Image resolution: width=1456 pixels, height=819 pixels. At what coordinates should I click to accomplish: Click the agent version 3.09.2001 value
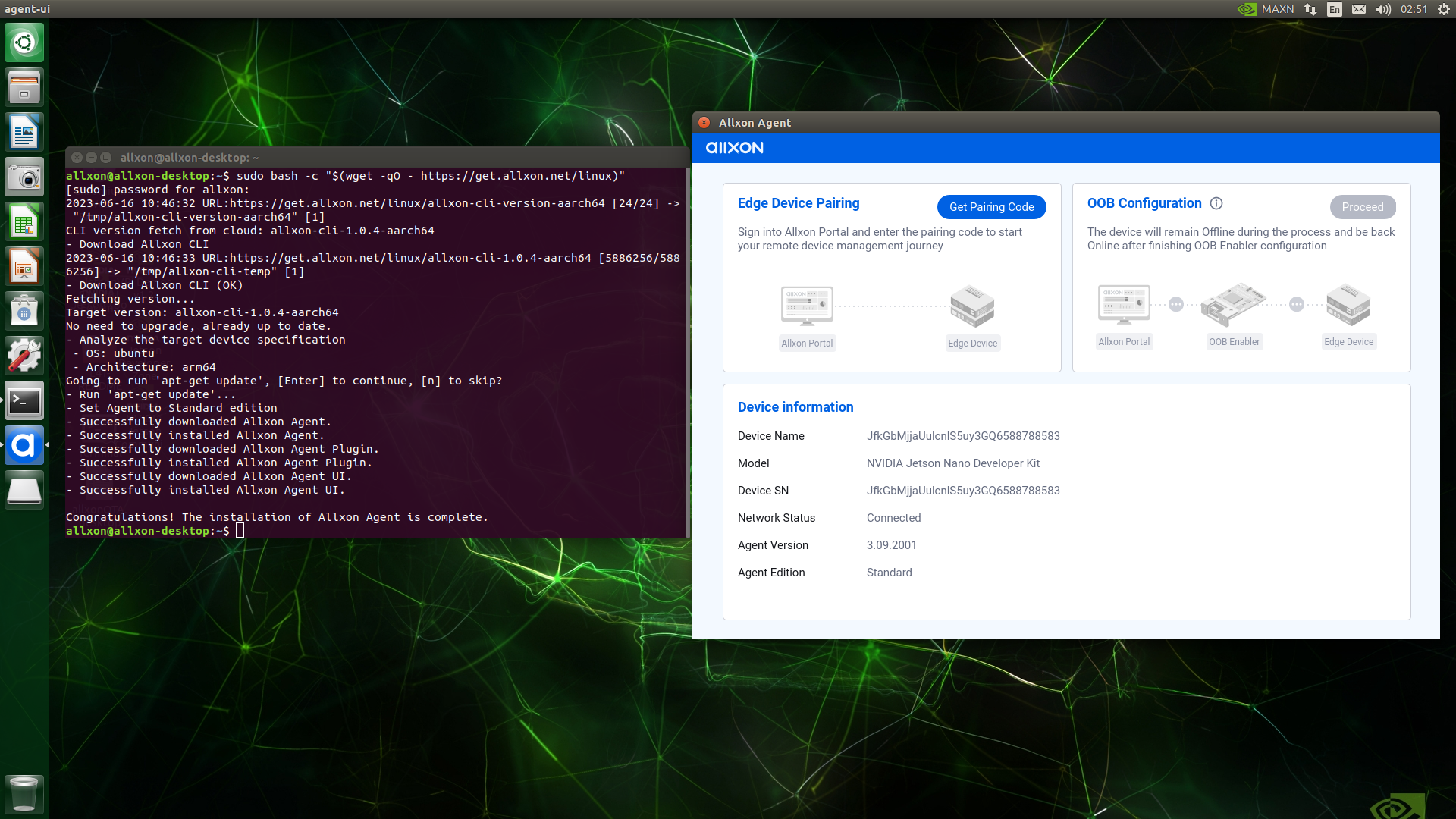[x=891, y=545]
